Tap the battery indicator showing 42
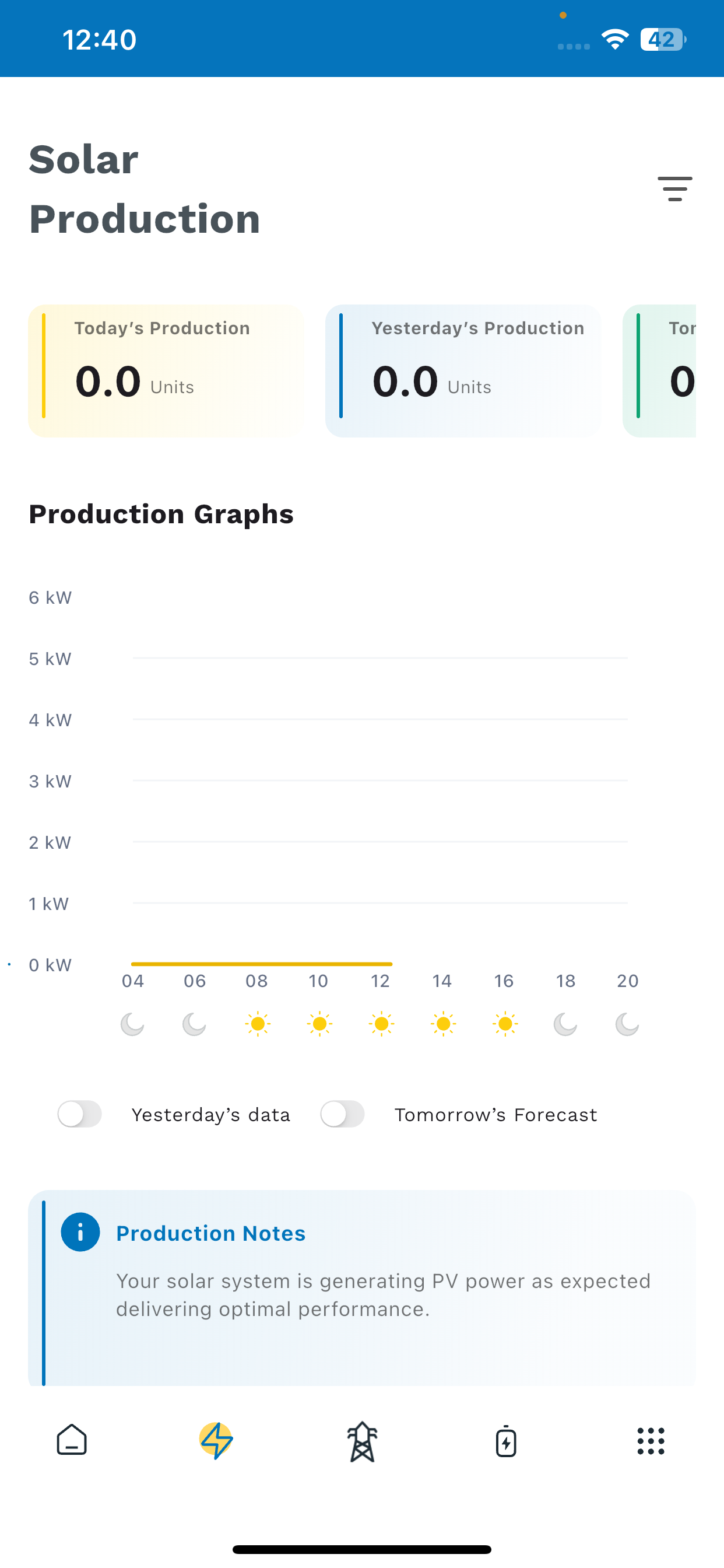Image resolution: width=724 pixels, height=1568 pixels. [663, 40]
